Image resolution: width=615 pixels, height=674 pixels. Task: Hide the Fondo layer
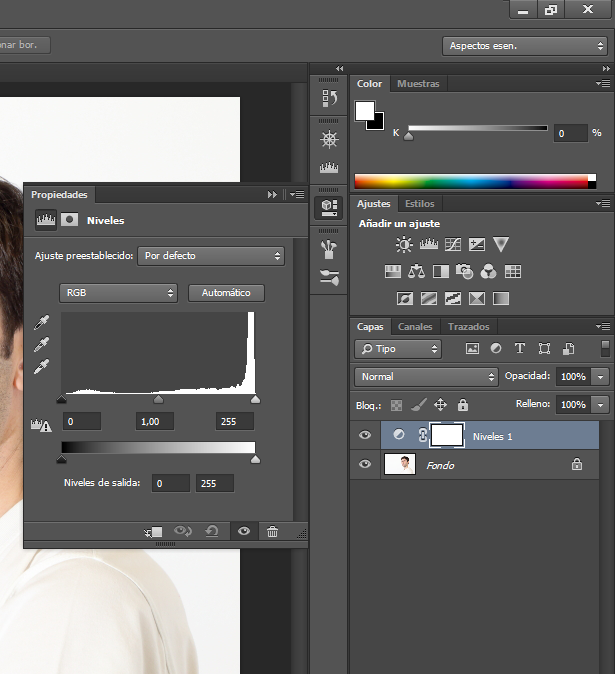pyautogui.click(x=365, y=464)
